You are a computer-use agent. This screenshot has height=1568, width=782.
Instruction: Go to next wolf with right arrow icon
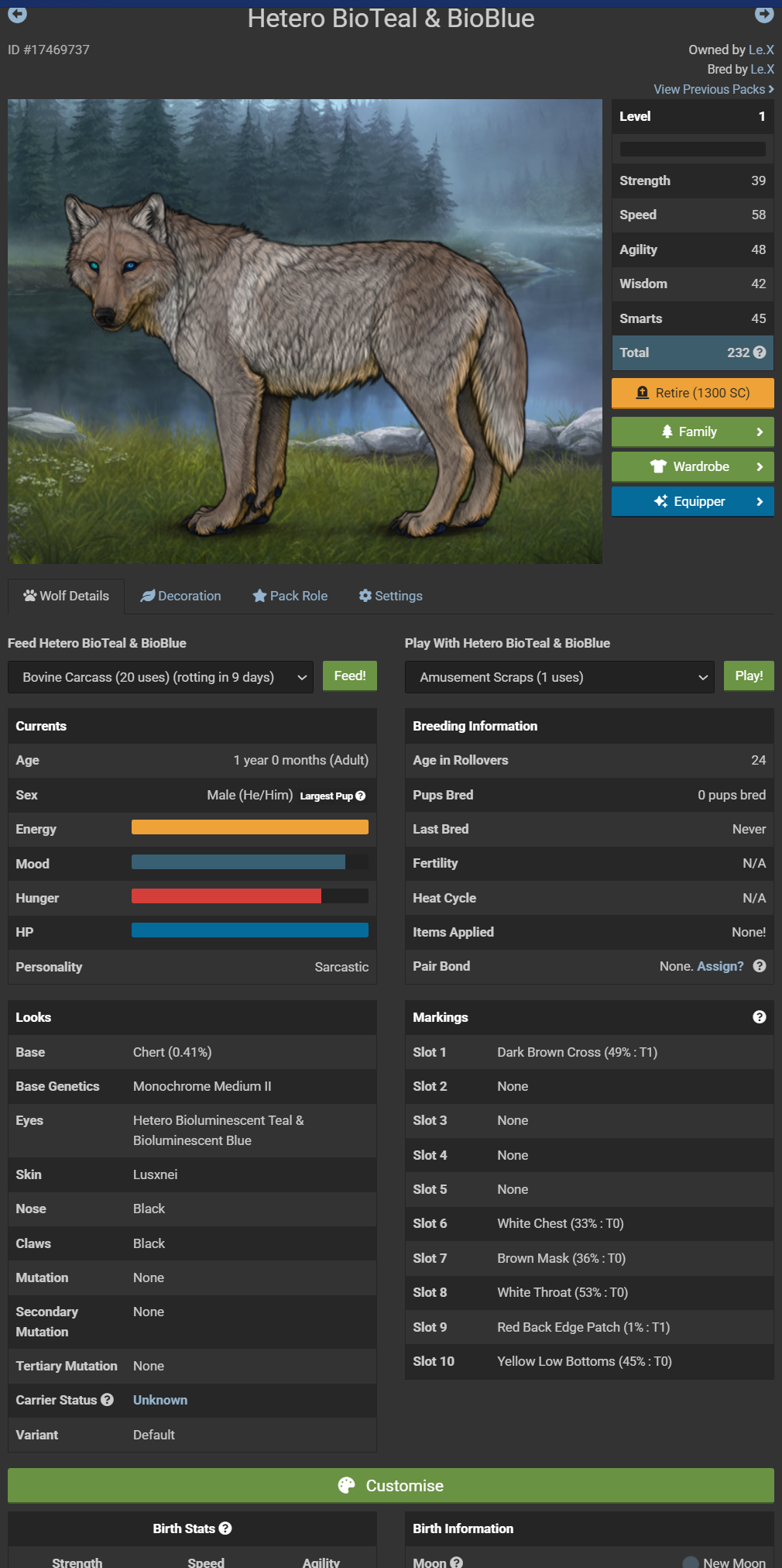764,14
